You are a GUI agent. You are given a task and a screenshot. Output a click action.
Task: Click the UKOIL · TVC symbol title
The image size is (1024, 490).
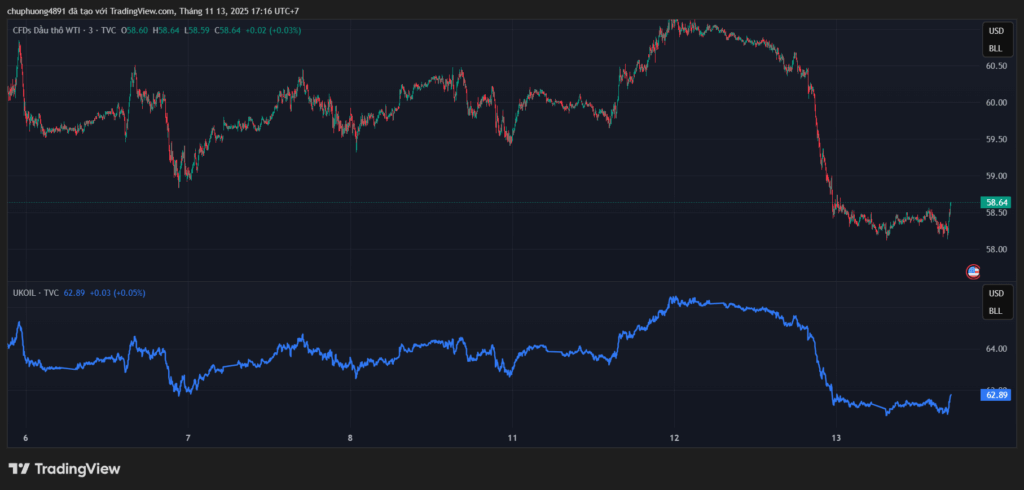click(x=34, y=293)
